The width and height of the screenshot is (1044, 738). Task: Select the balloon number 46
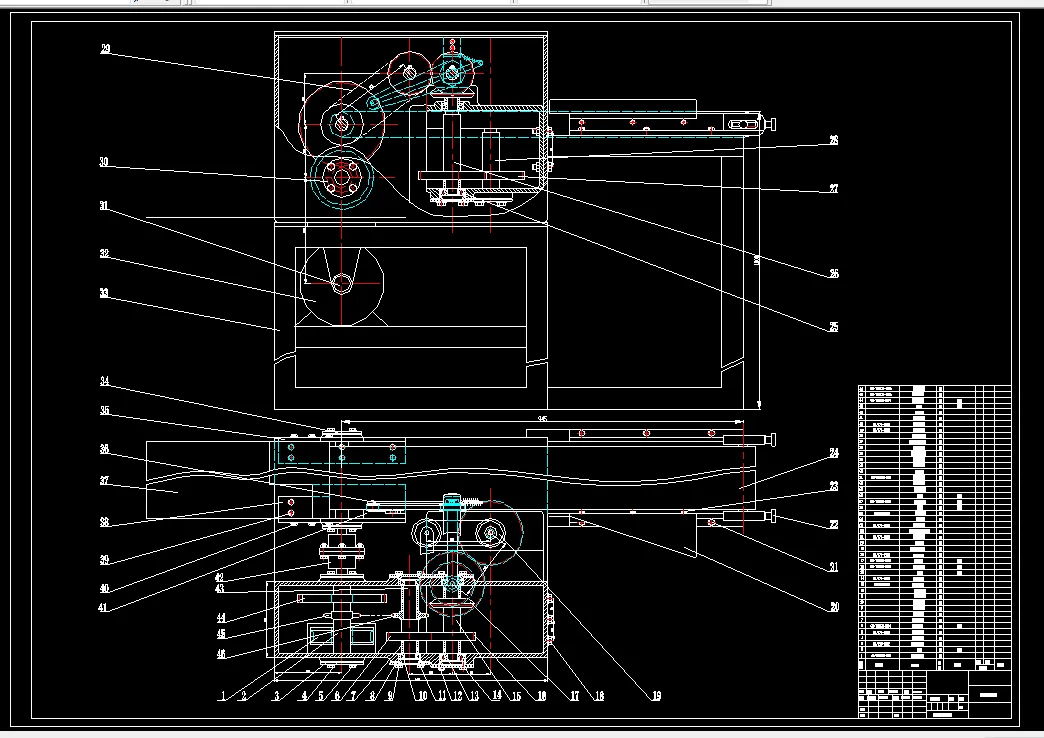[x=221, y=654]
